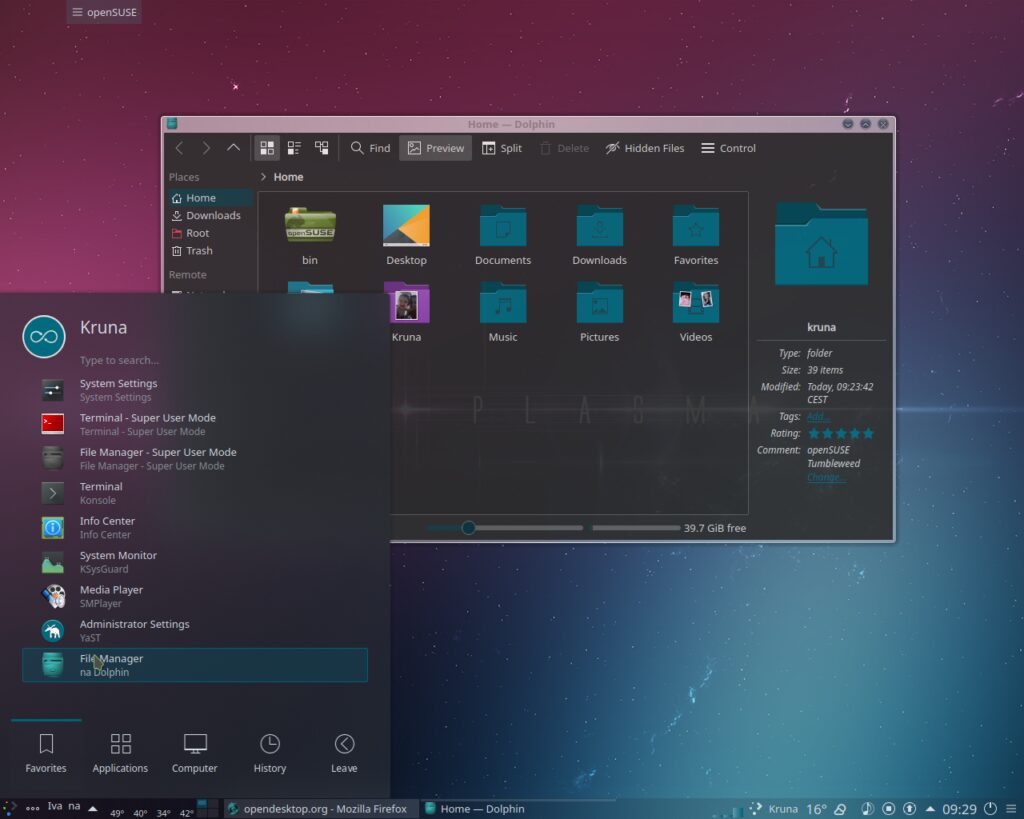Click the Change comment link
Screen dimensions: 1024x819
(x=826, y=477)
